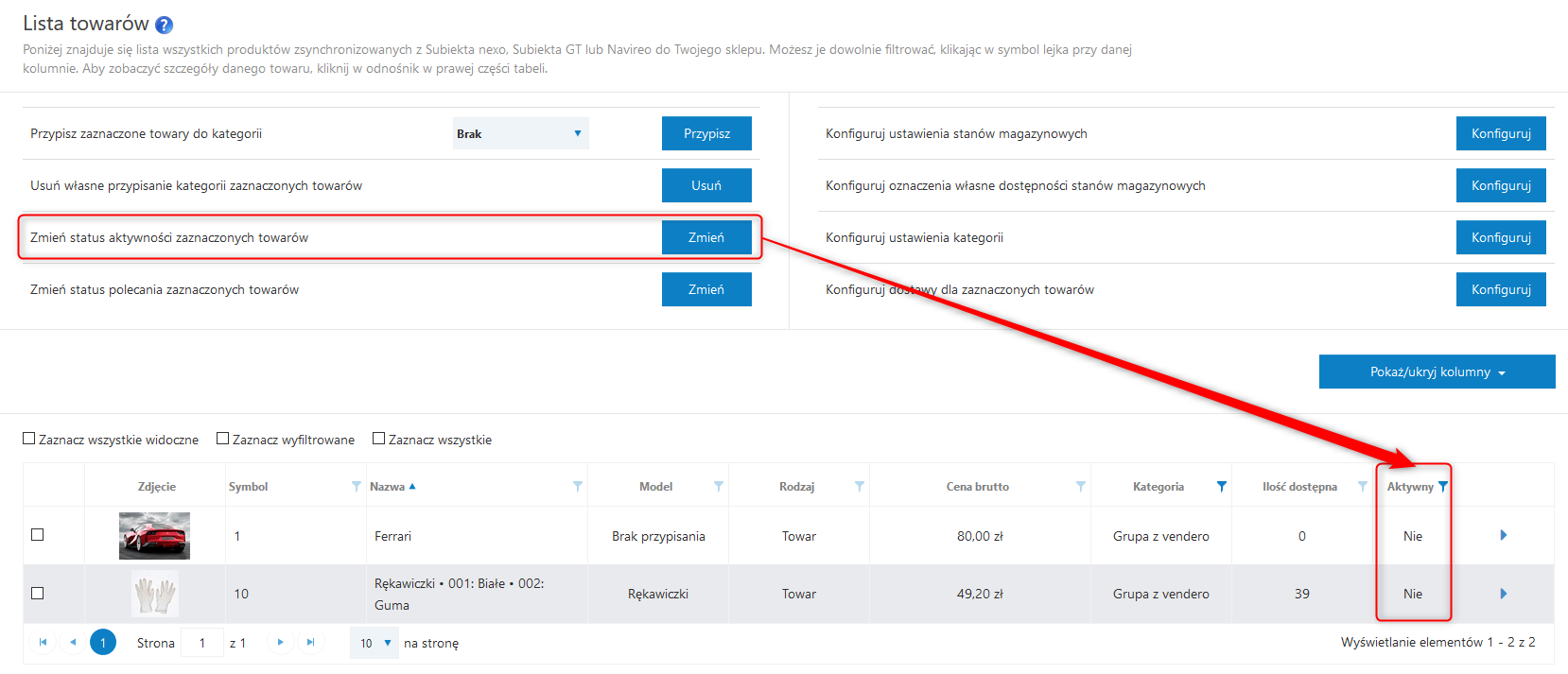
Task: Open details arrow for Ferrari row
Action: (x=1504, y=535)
